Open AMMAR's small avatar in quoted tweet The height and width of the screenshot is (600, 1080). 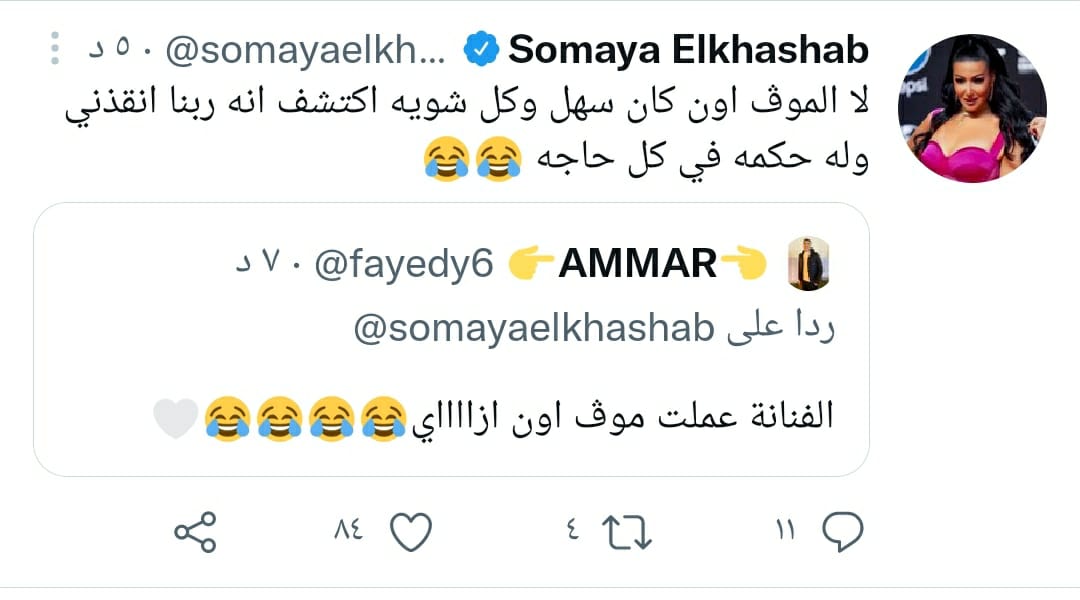coord(808,263)
